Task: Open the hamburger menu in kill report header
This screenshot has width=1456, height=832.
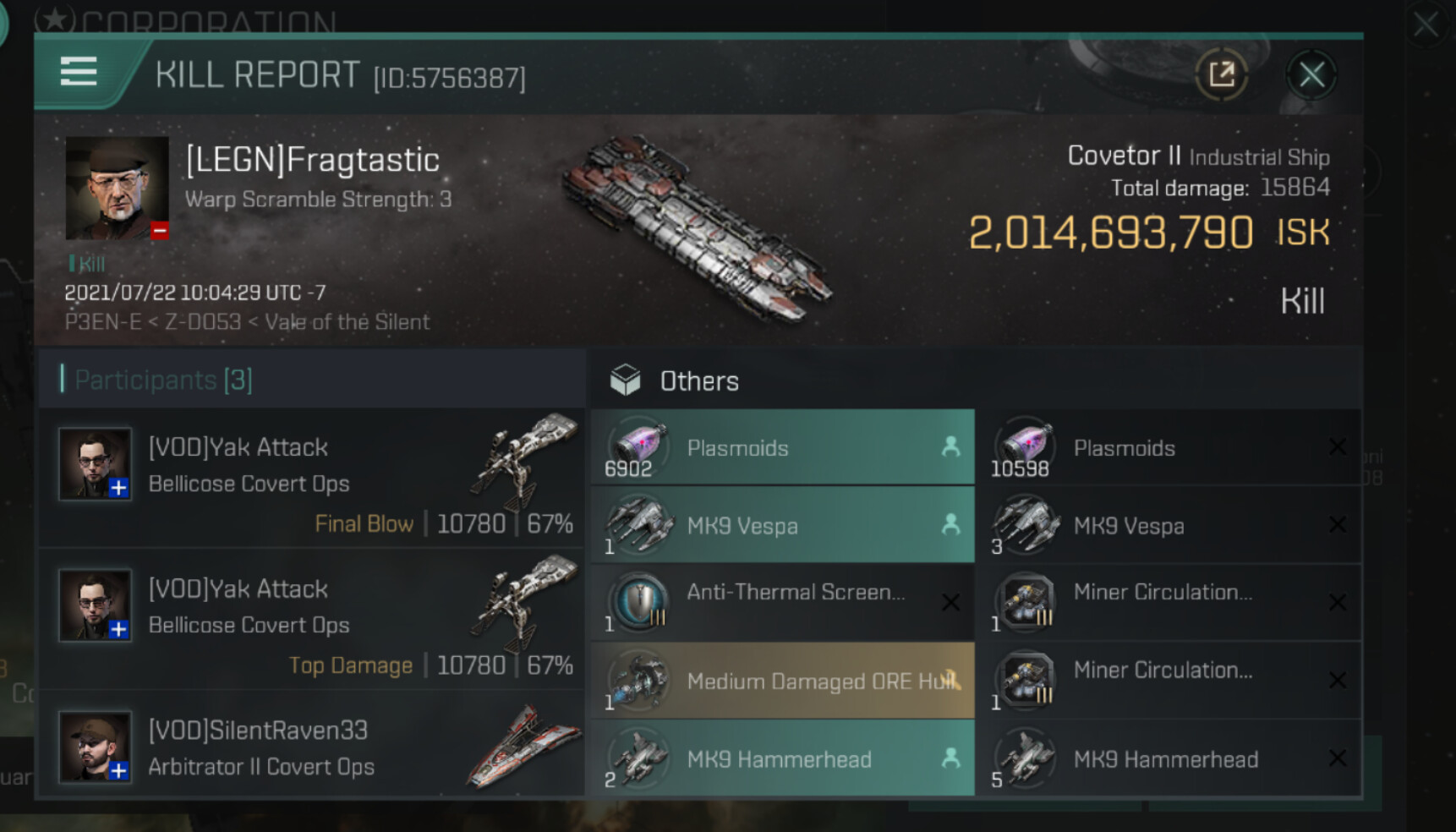Action: (x=79, y=72)
